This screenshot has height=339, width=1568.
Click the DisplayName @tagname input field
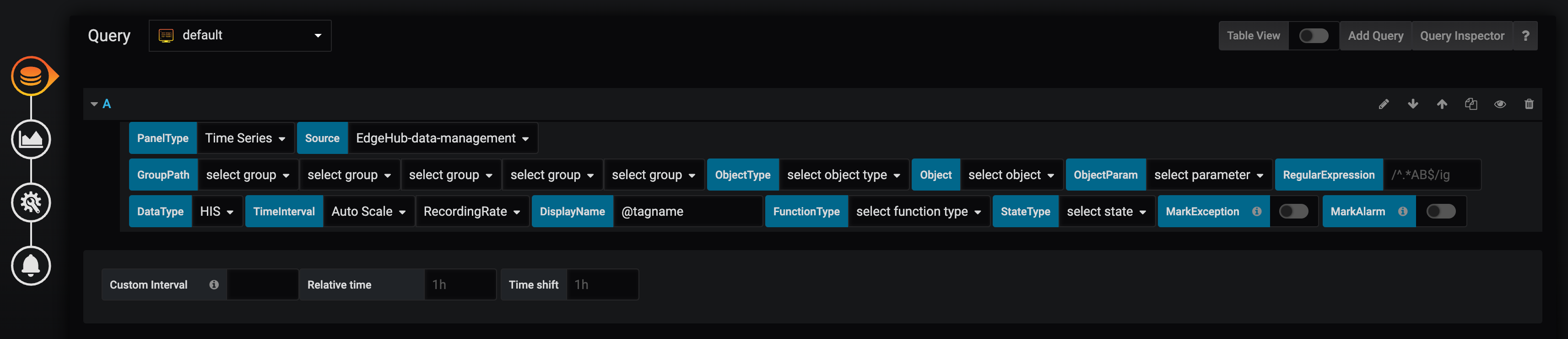[x=687, y=212]
